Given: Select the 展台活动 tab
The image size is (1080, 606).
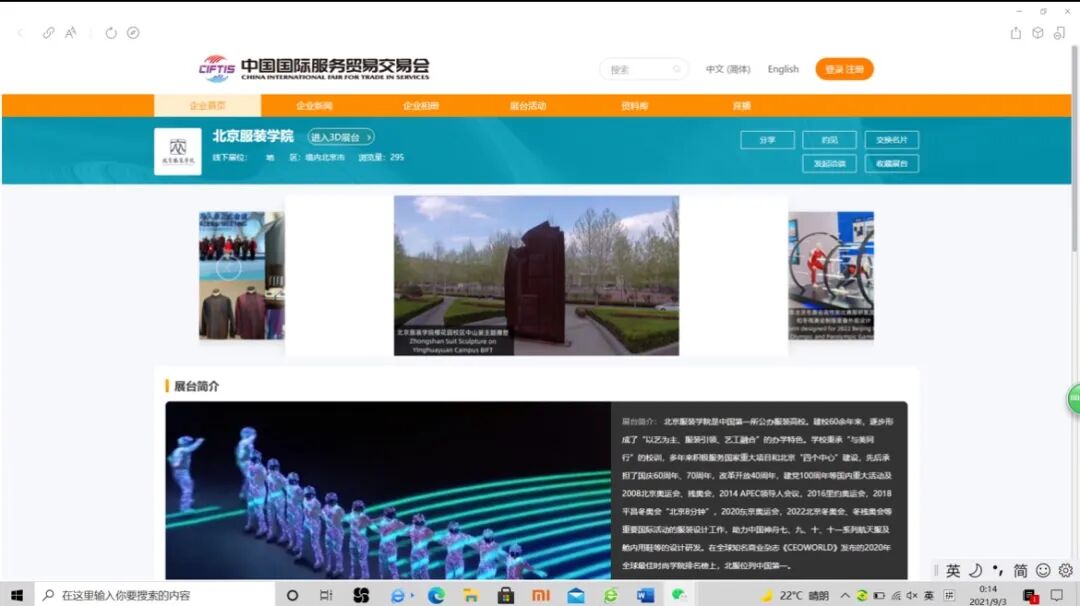Looking at the screenshot, I should [528, 105].
